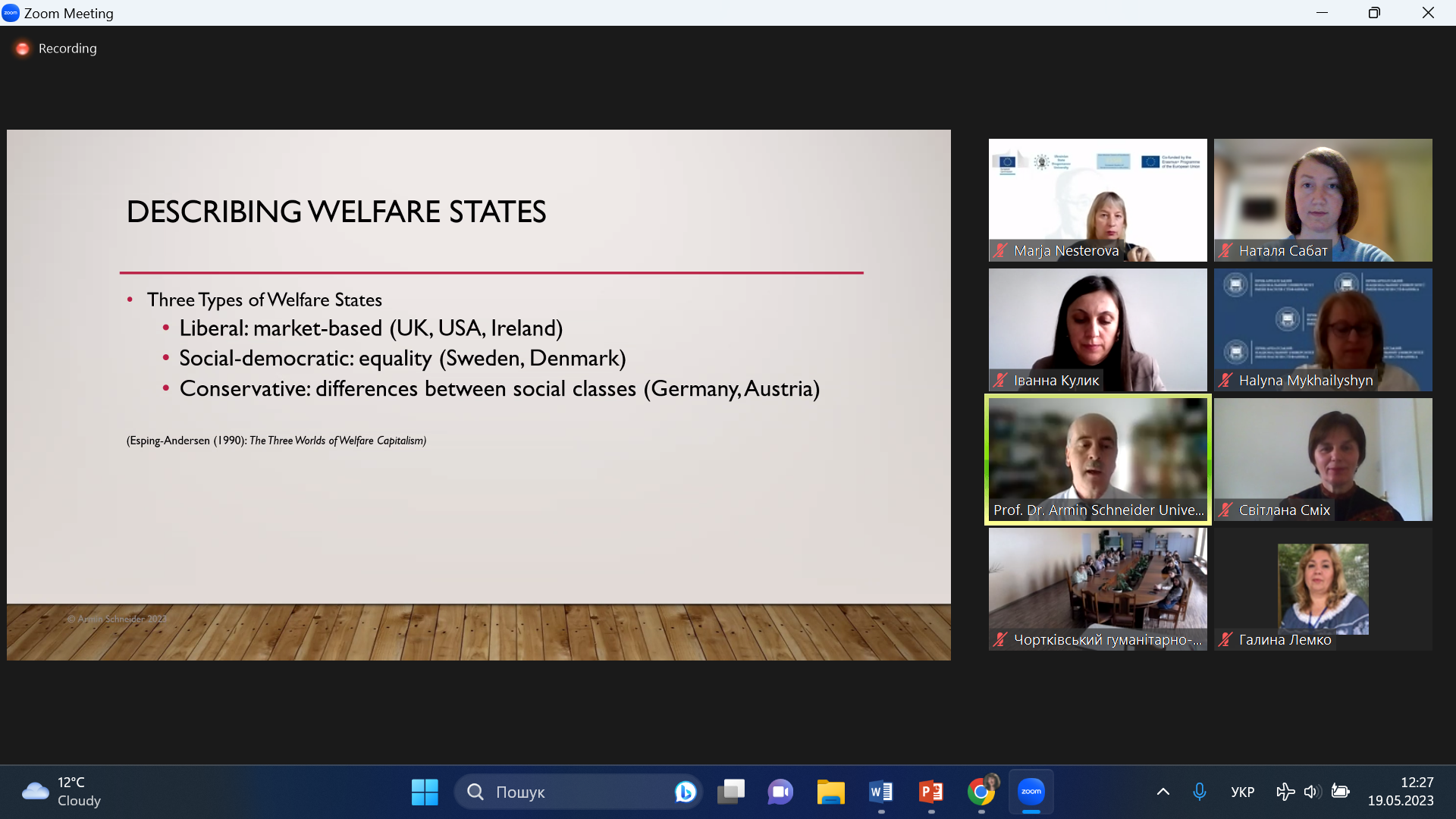The height and width of the screenshot is (819, 1456).
Task: Open File Explorer from the taskbar
Action: 830,792
